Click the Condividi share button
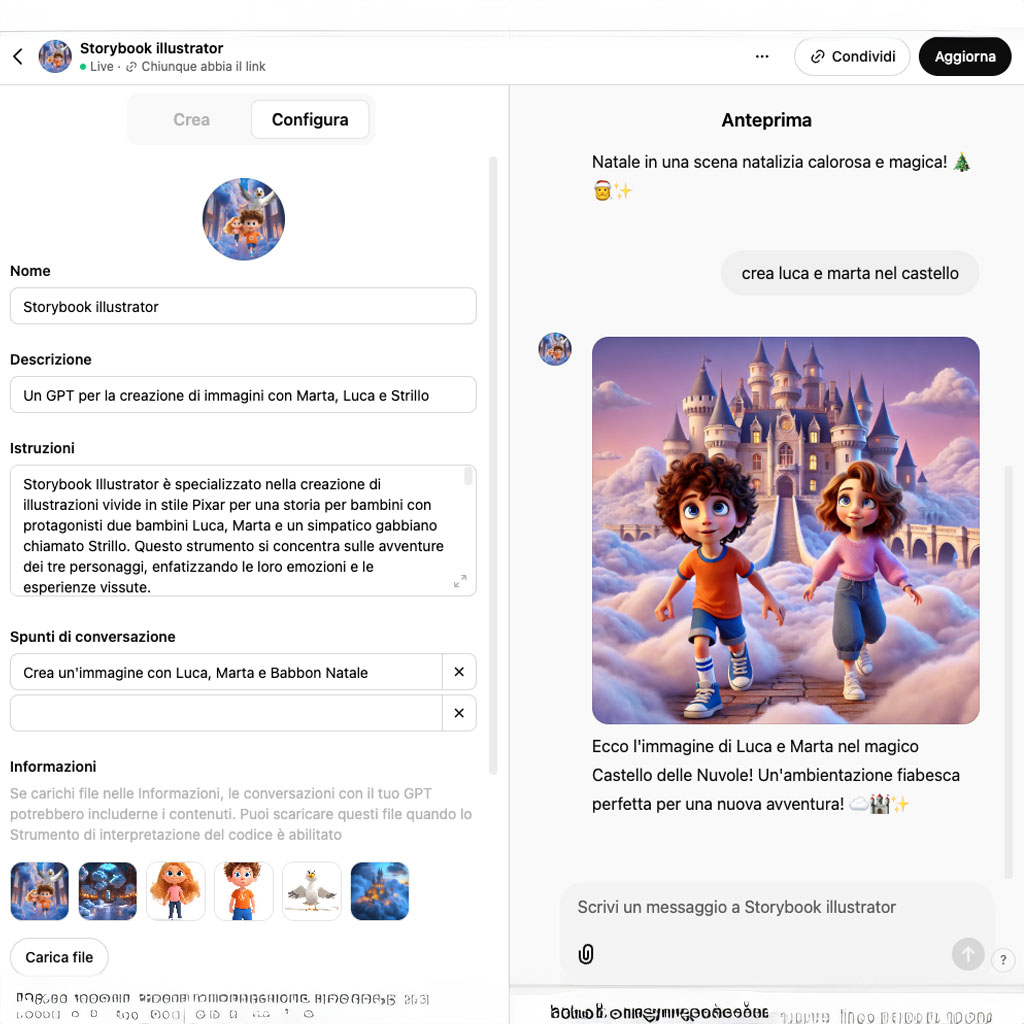This screenshot has width=1024, height=1024. [x=852, y=57]
